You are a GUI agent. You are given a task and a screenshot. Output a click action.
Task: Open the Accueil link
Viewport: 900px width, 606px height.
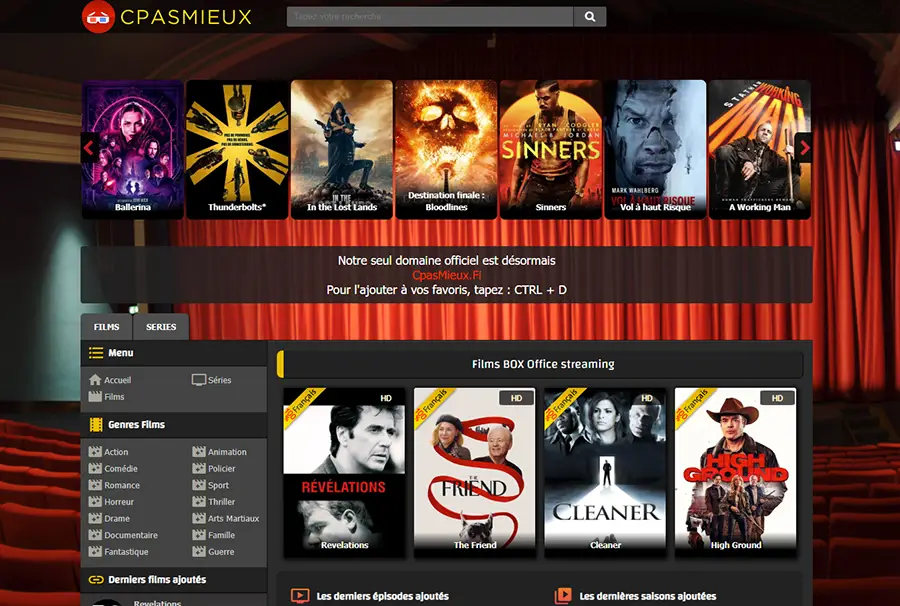point(118,380)
